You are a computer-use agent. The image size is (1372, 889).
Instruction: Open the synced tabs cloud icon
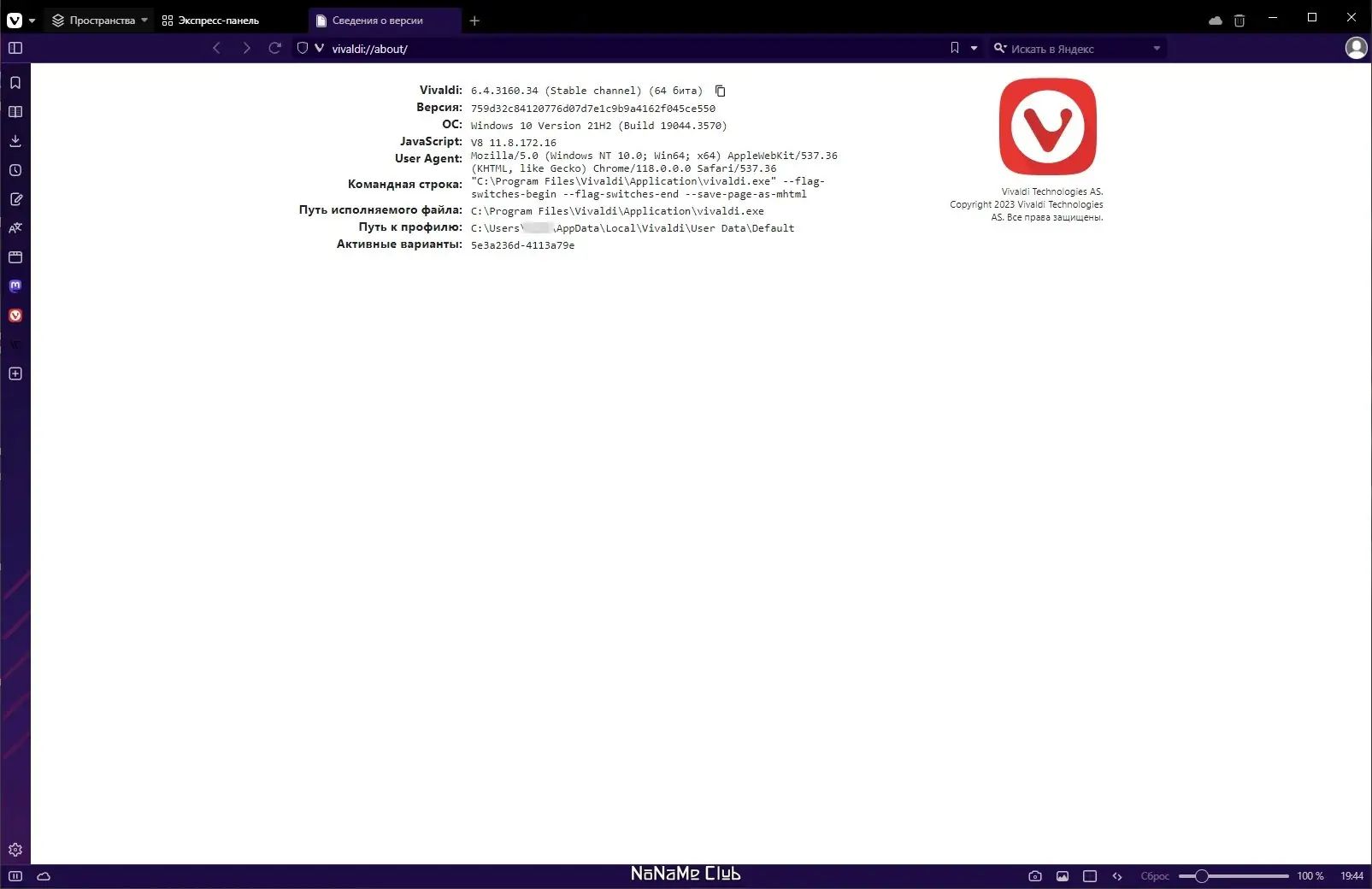click(x=1215, y=21)
